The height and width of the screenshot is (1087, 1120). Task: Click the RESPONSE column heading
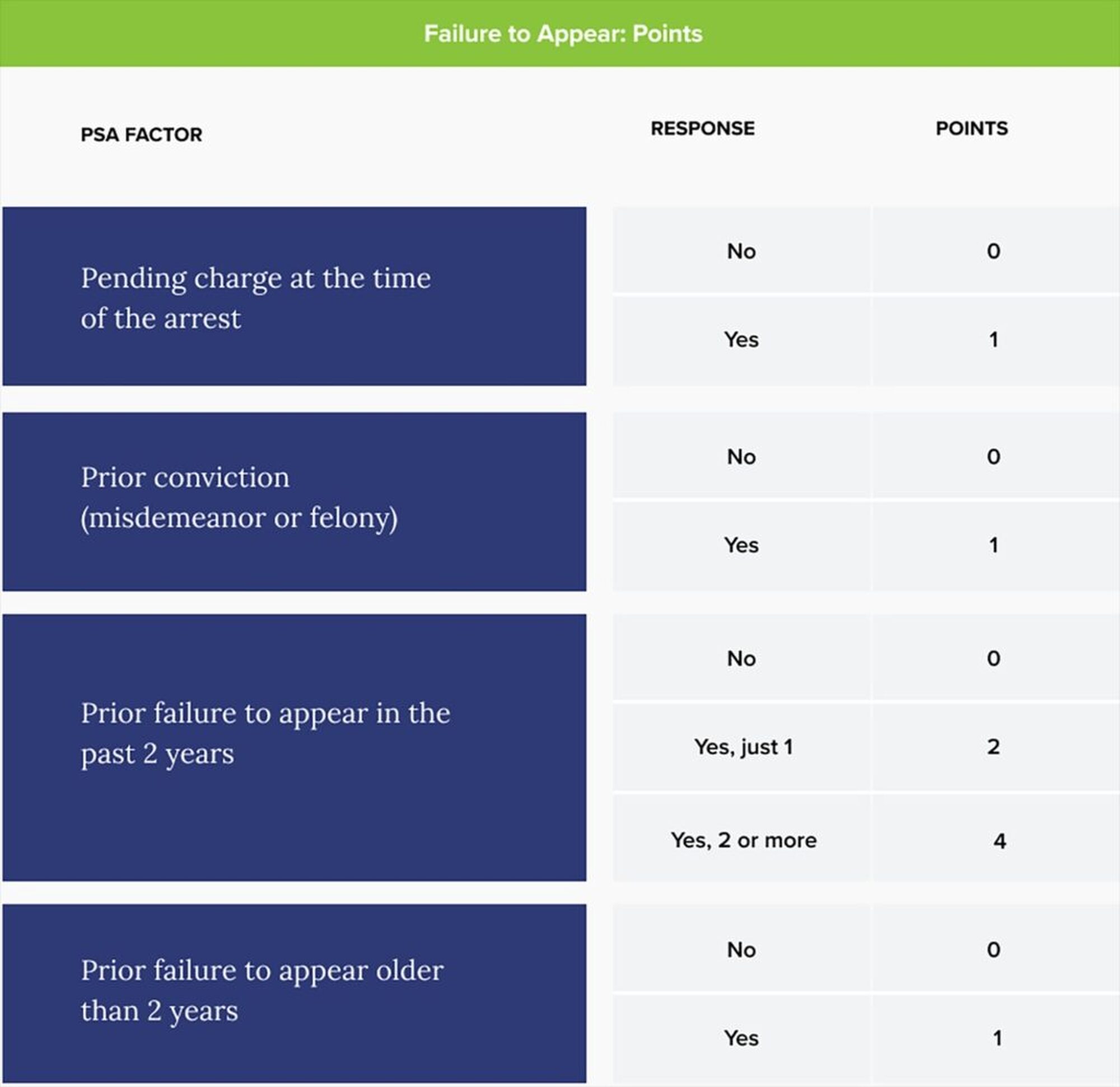pyautogui.click(x=702, y=129)
